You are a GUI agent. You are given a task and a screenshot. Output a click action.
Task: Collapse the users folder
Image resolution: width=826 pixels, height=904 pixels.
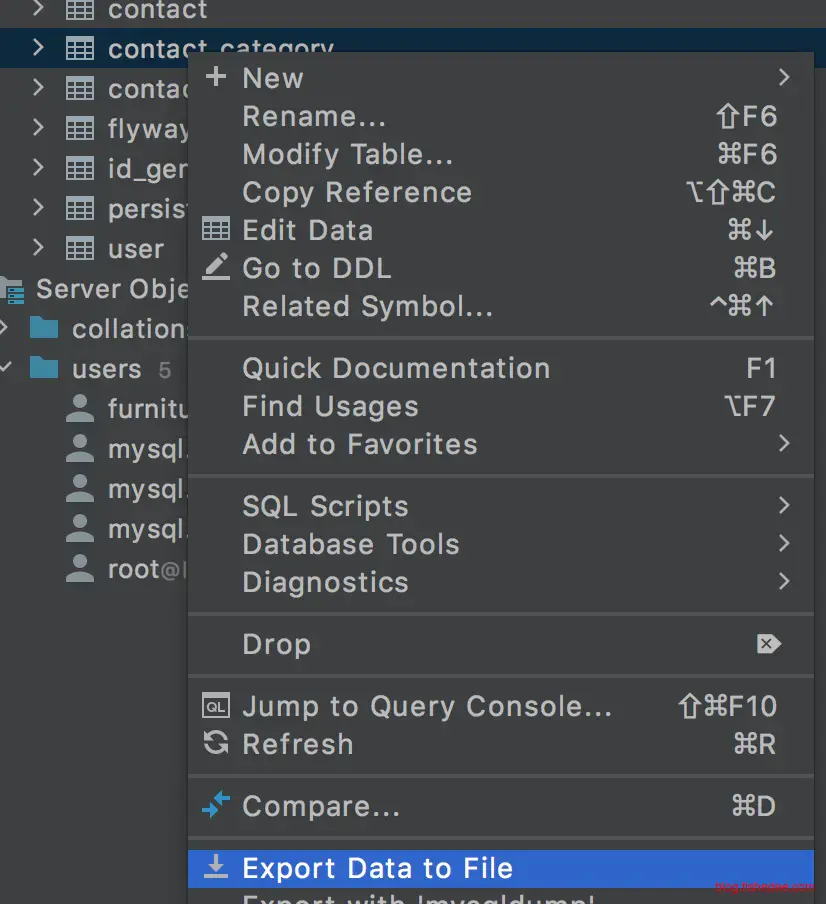click(x=7, y=368)
